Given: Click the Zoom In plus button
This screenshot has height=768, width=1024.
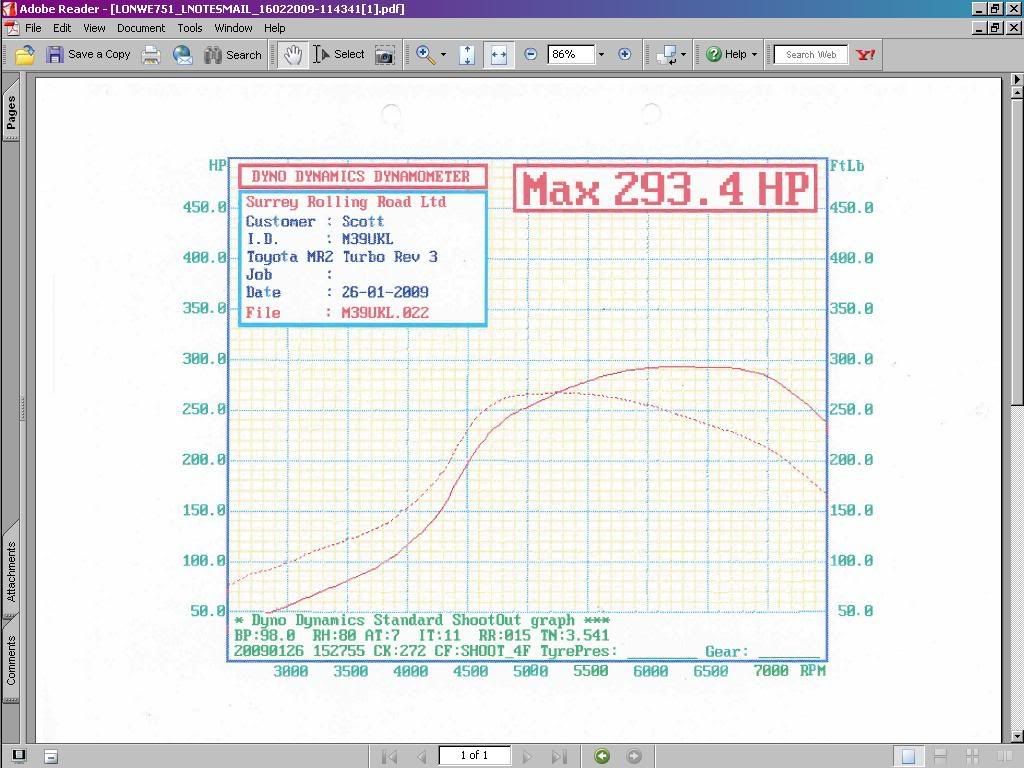Looking at the screenshot, I should [x=625, y=55].
